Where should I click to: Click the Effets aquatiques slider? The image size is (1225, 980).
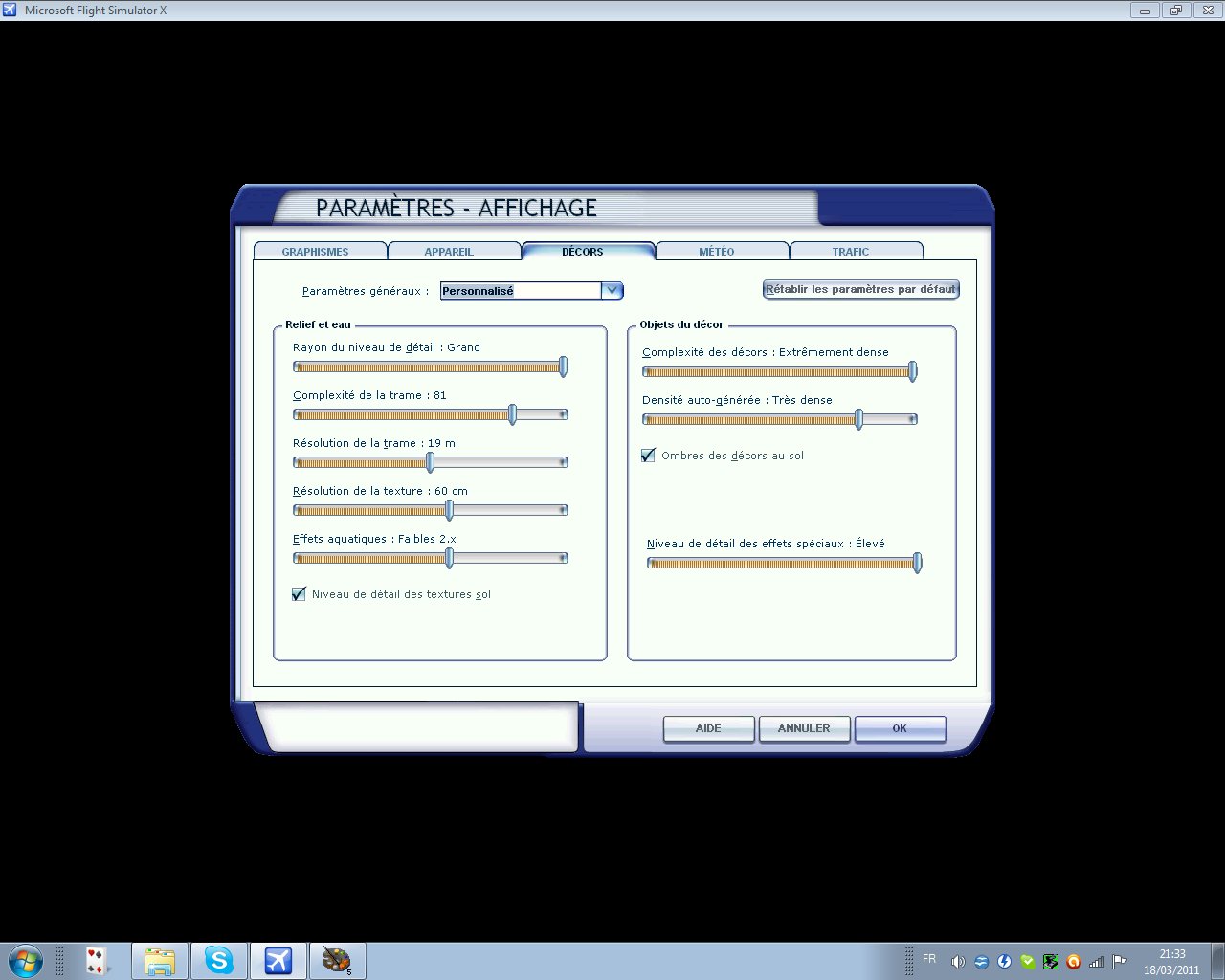(431, 558)
